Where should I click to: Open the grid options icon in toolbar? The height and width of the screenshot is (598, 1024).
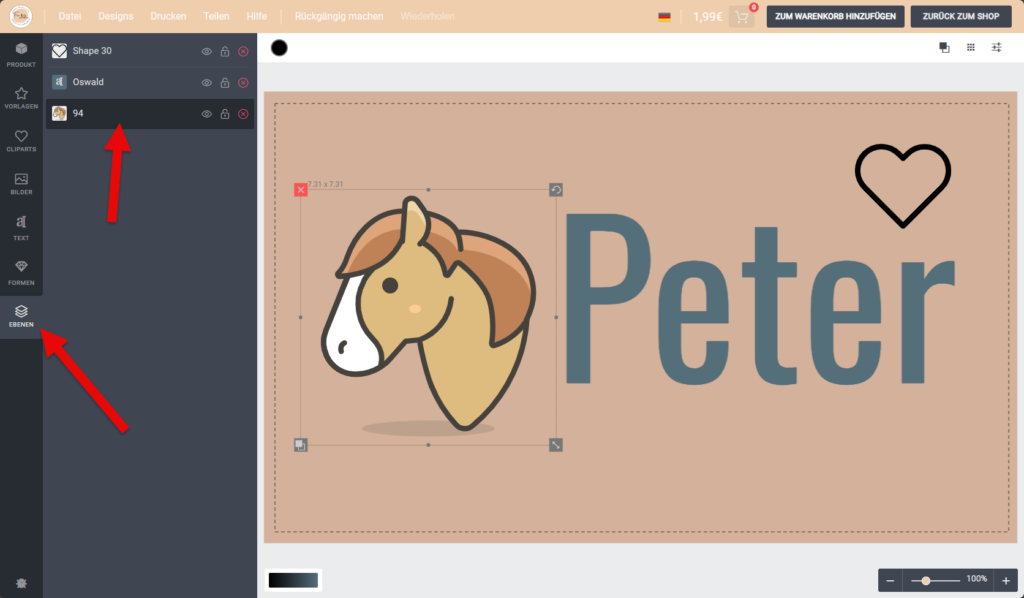pos(970,47)
